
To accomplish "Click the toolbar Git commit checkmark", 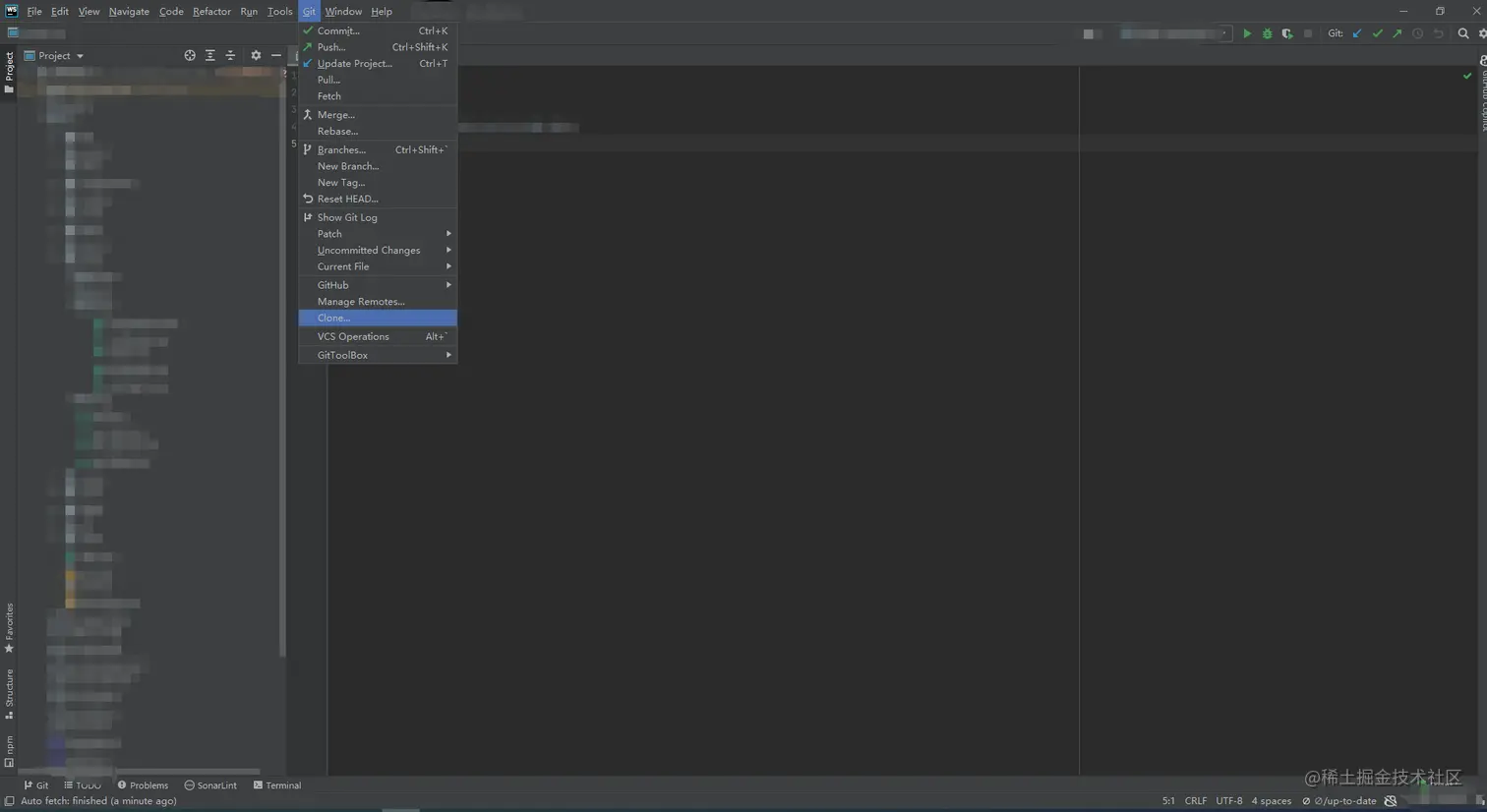I will click(x=1377, y=33).
